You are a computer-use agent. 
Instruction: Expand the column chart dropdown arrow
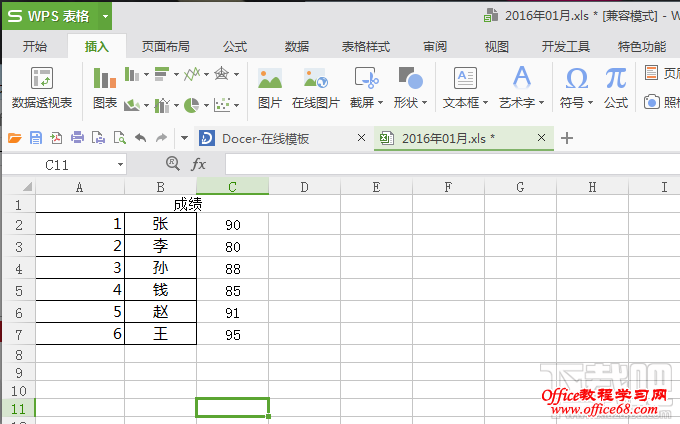click(x=146, y=75)
